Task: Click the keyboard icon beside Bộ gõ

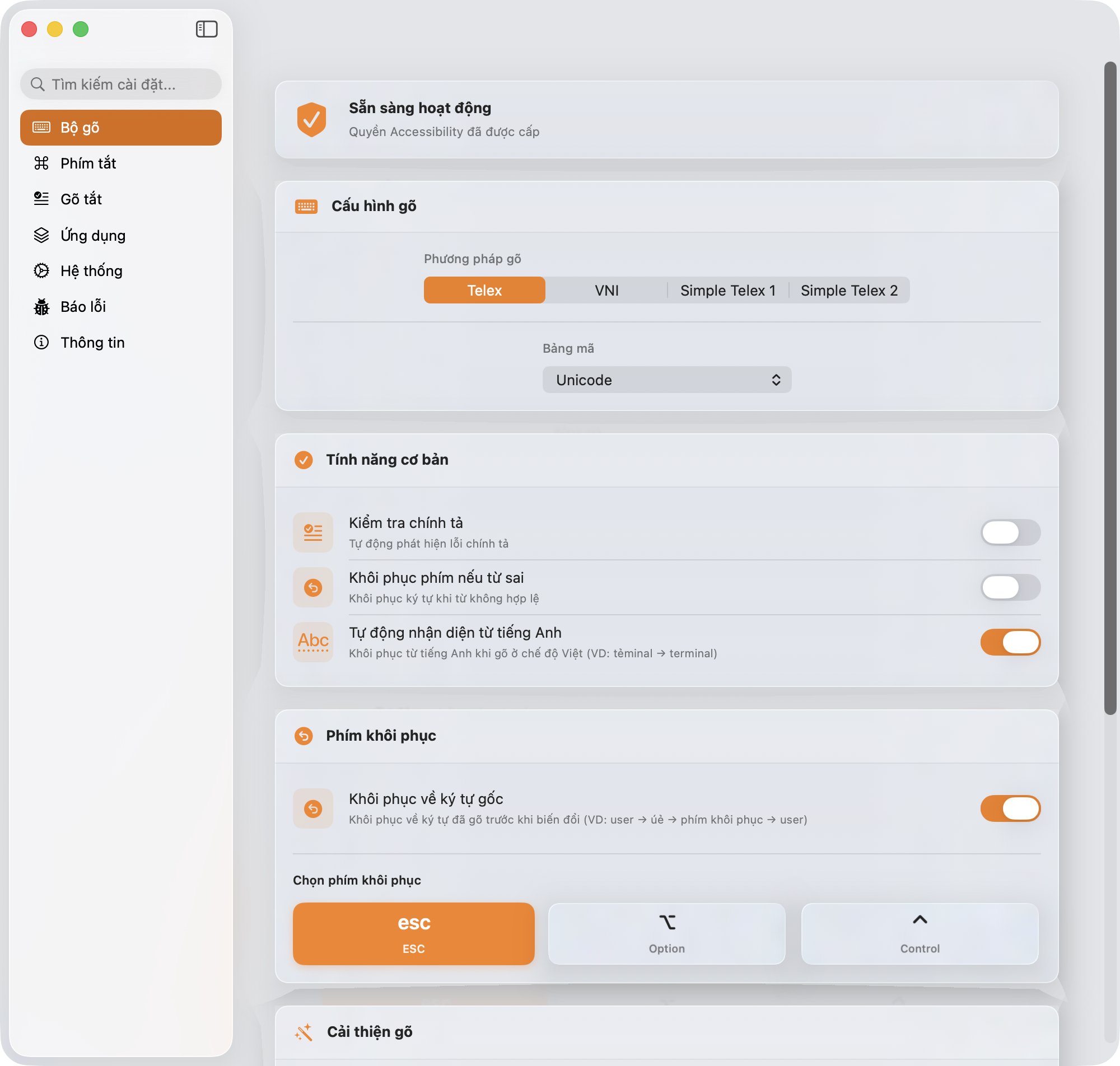Action: pyautogui.click(x=41, y=127)
